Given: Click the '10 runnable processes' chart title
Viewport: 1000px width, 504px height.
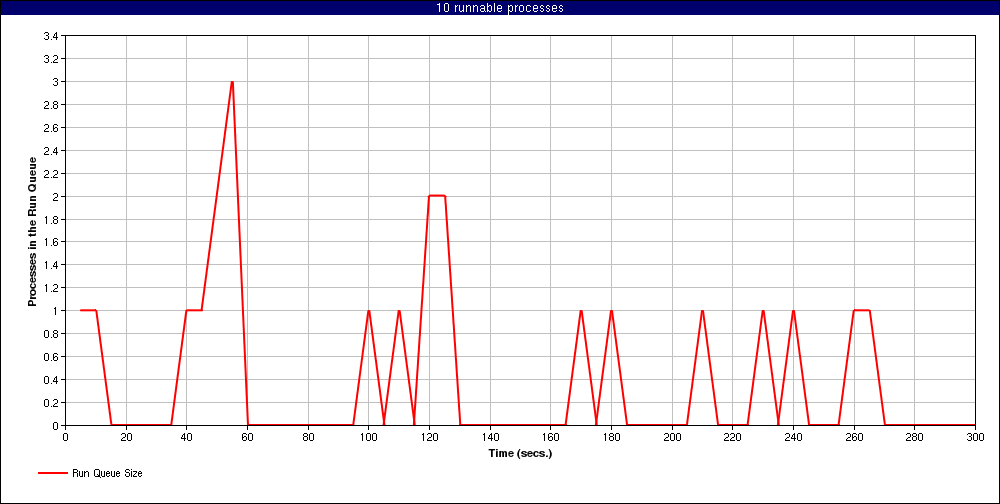Looking at the screenshot, I should point(499,8).
